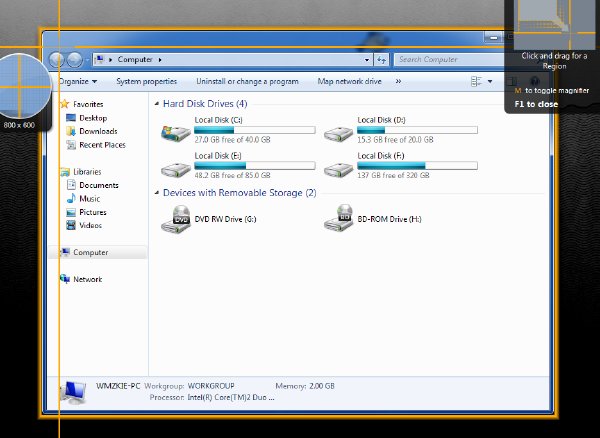Show more toolbar commands chevron
This screenshot has width=600, height=438.
[398, 81]
